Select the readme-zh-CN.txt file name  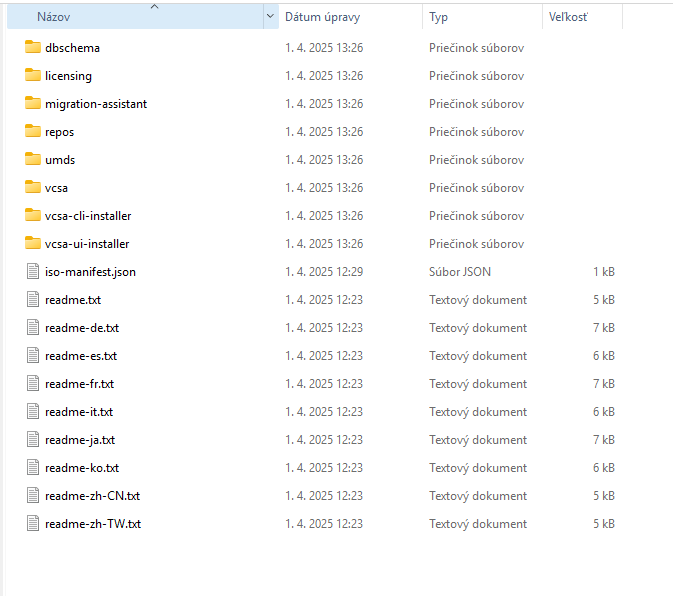point(93,496)
